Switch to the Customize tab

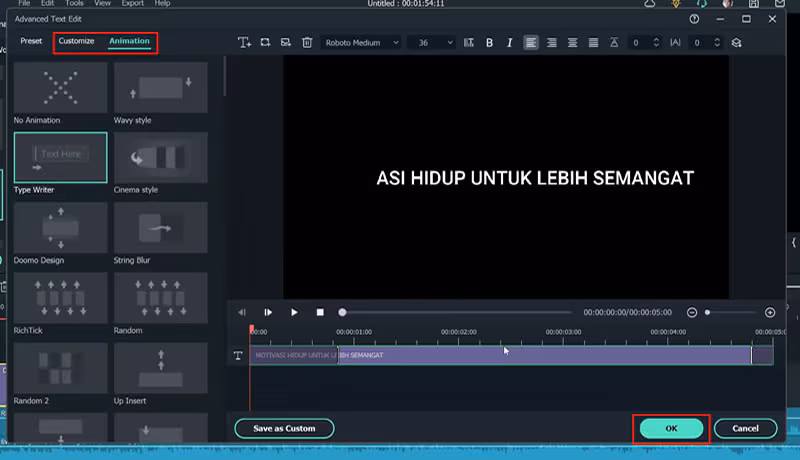tap(76, 41)
